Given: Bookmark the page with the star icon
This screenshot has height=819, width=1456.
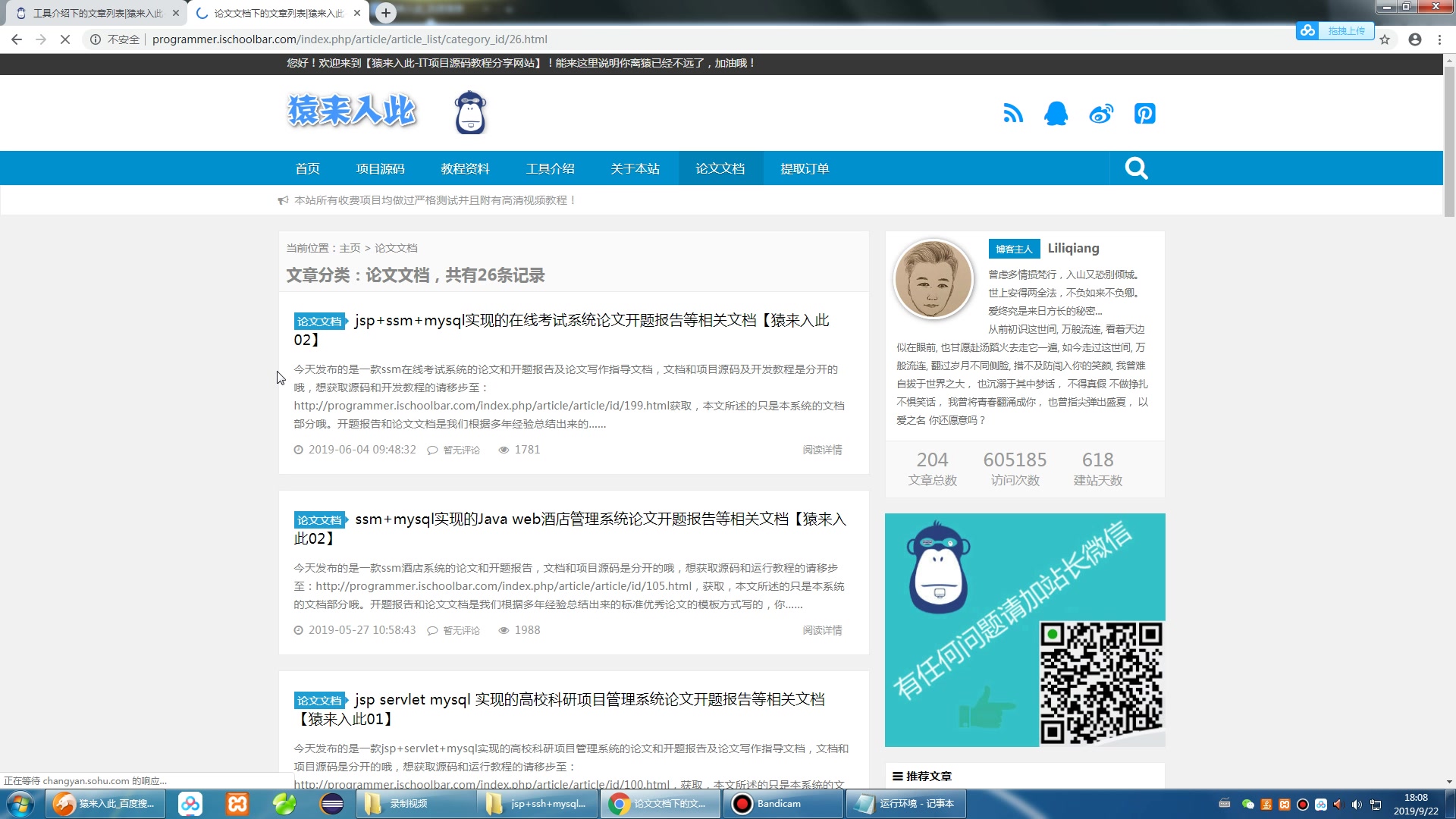Looking at the screenshot, I should coord(1385,39).
